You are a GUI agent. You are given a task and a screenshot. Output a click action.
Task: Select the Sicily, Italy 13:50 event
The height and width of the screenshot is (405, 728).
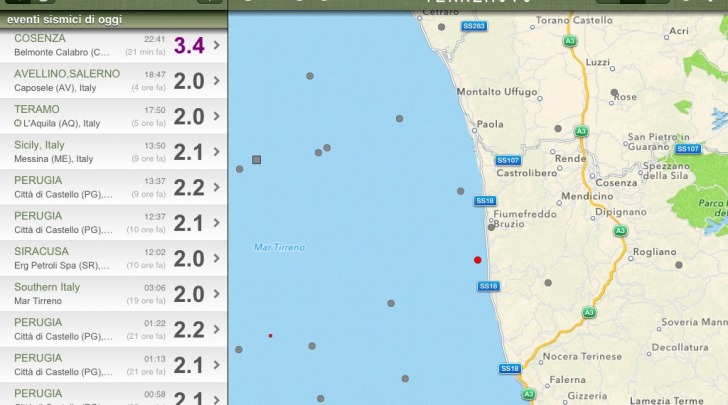pyautogui.click(x=113, y=152)
